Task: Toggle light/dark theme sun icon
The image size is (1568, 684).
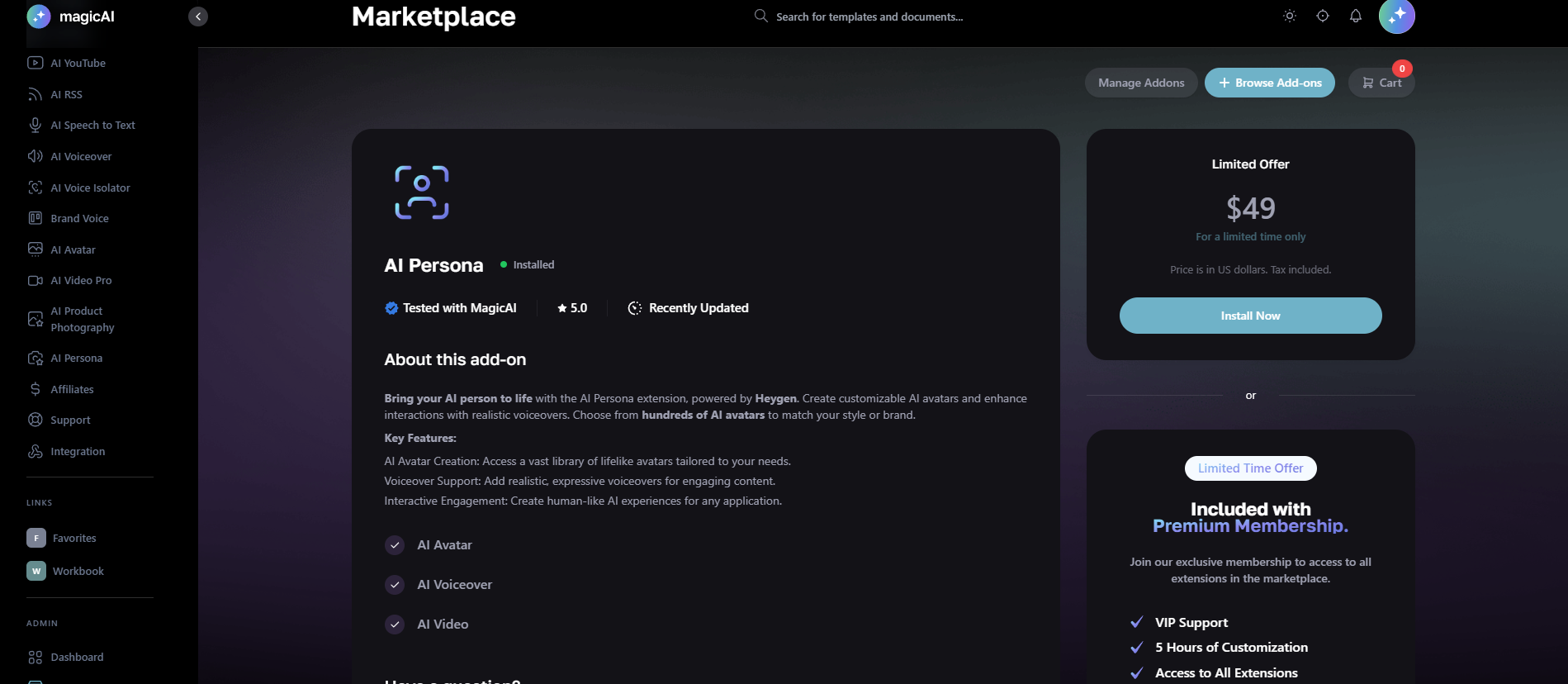Action: tap(1289, 17)
